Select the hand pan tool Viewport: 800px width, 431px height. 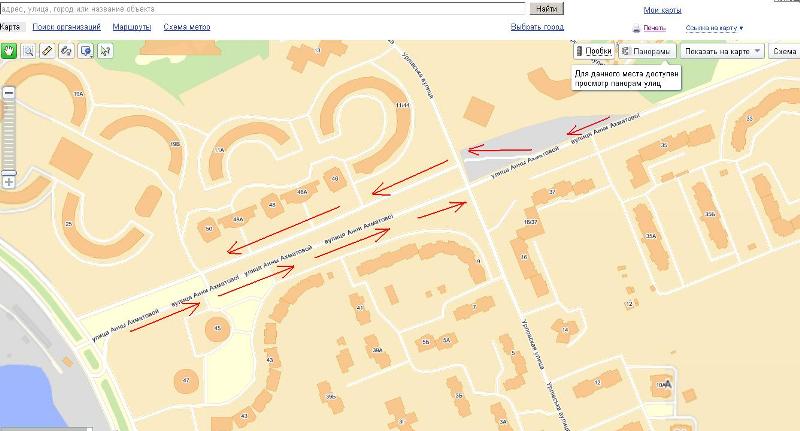pyautogui.click(x=9, y=49)
